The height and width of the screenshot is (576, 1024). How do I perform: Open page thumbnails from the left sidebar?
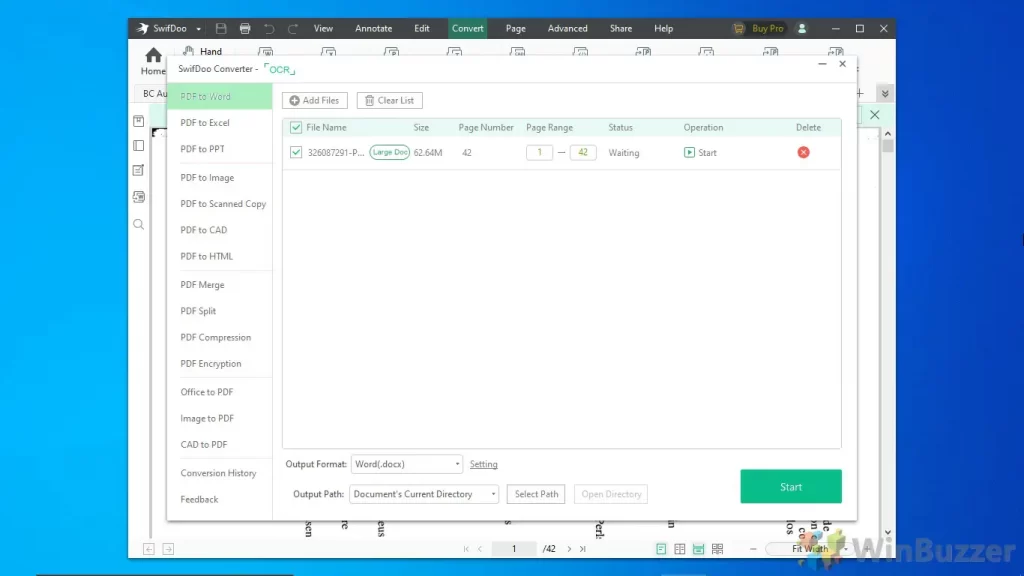pos(138,145)
